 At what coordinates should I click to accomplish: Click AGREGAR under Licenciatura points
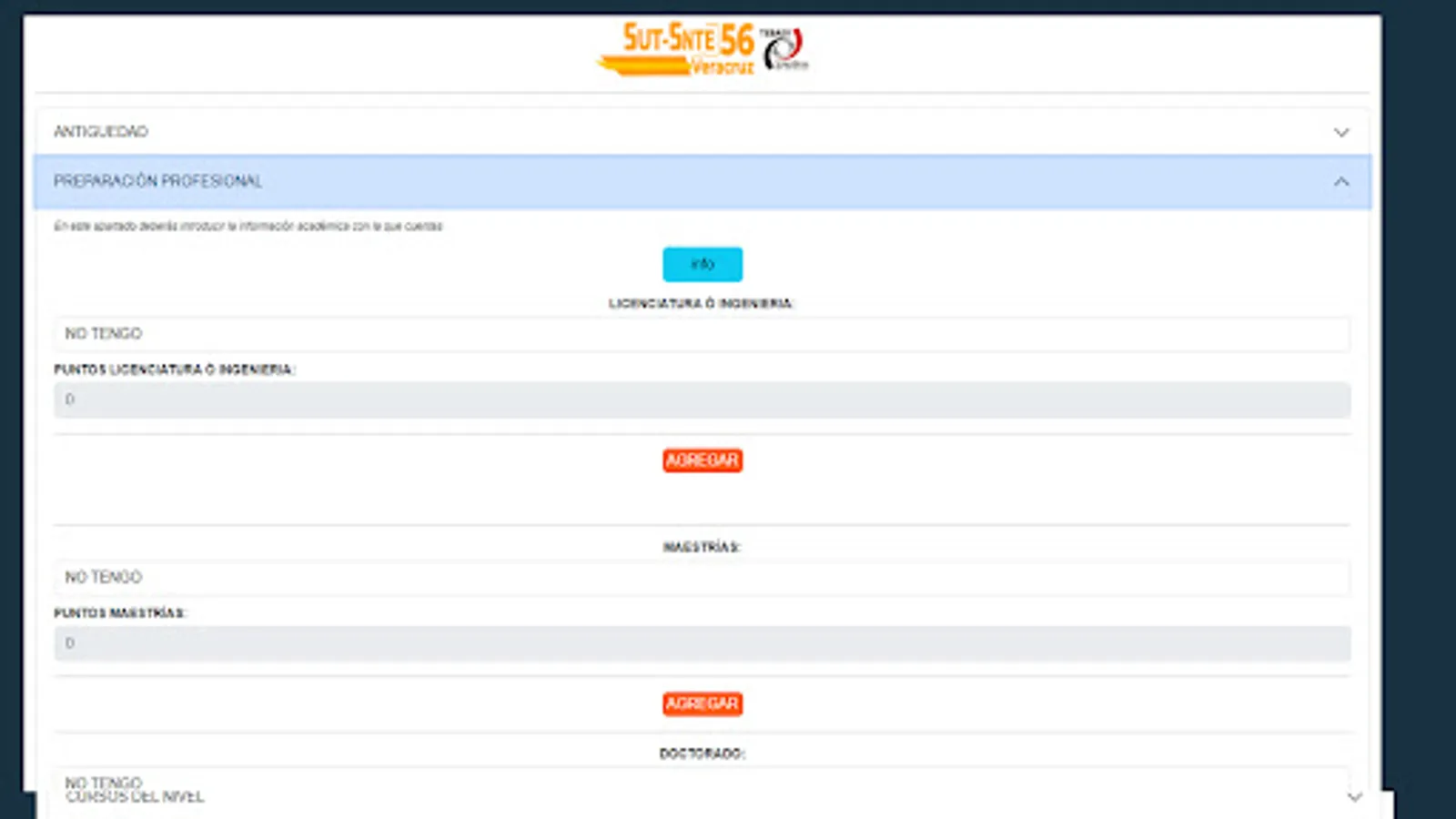tap(702, 460)
